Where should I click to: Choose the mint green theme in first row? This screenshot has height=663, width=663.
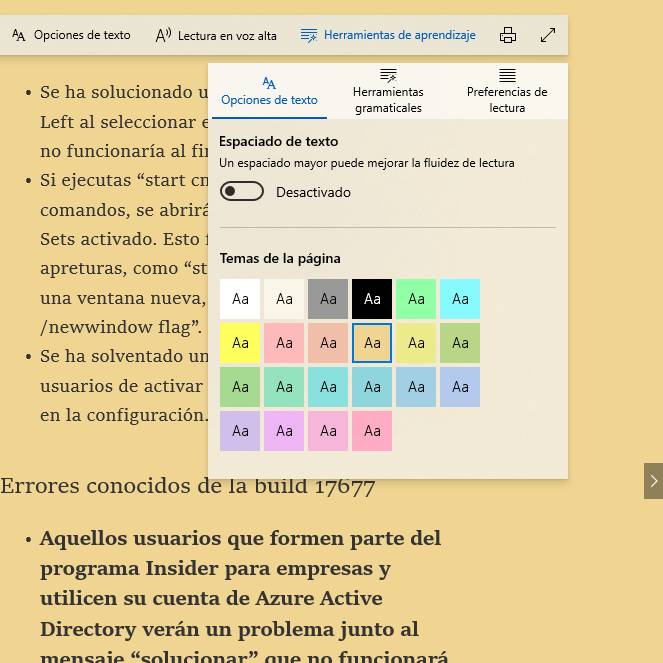pos(416,299)
